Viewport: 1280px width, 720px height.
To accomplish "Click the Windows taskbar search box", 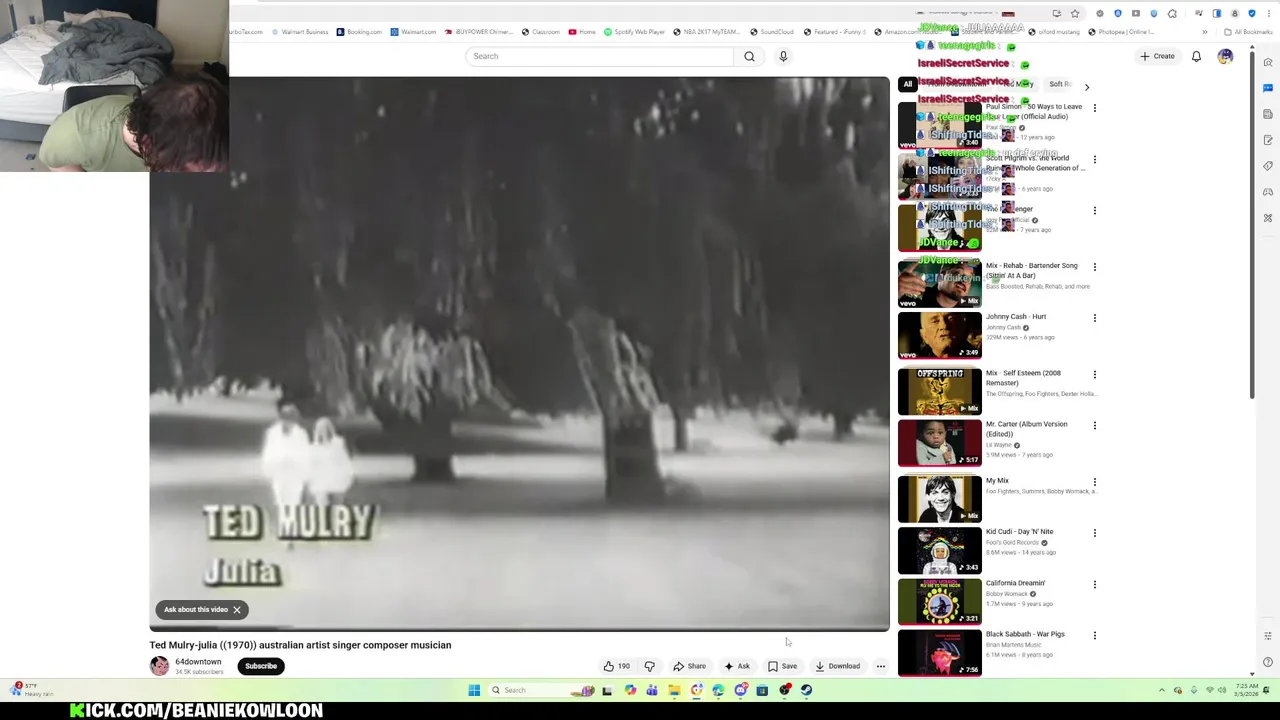I will (x=540, y=690).
